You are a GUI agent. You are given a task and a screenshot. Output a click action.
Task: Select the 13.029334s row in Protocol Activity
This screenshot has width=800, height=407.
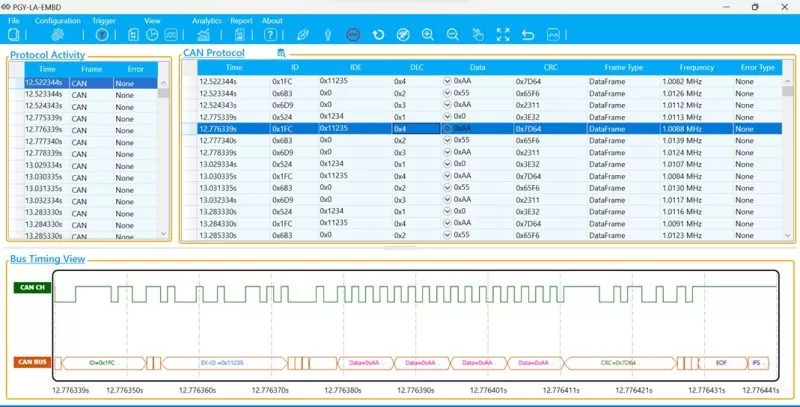(46, 165)
